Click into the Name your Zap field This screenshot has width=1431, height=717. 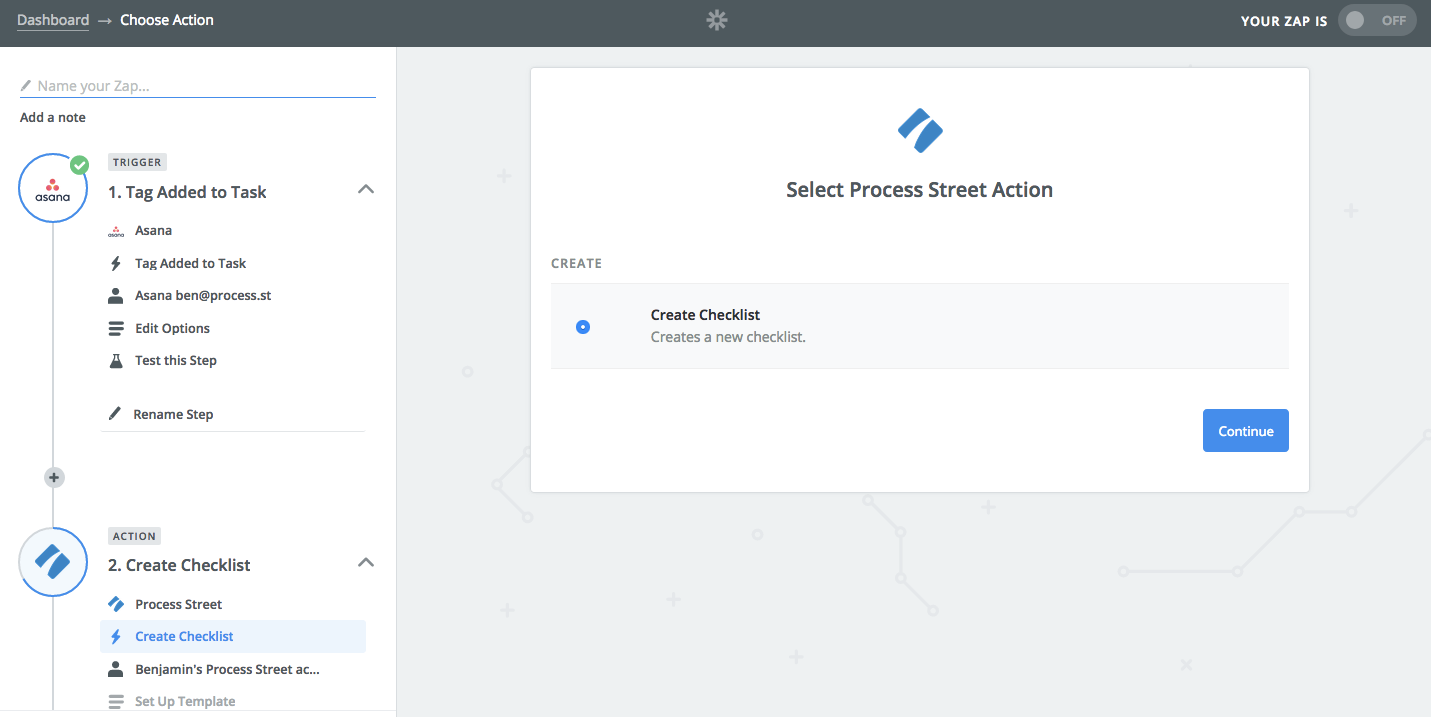(x=198, y=86)
